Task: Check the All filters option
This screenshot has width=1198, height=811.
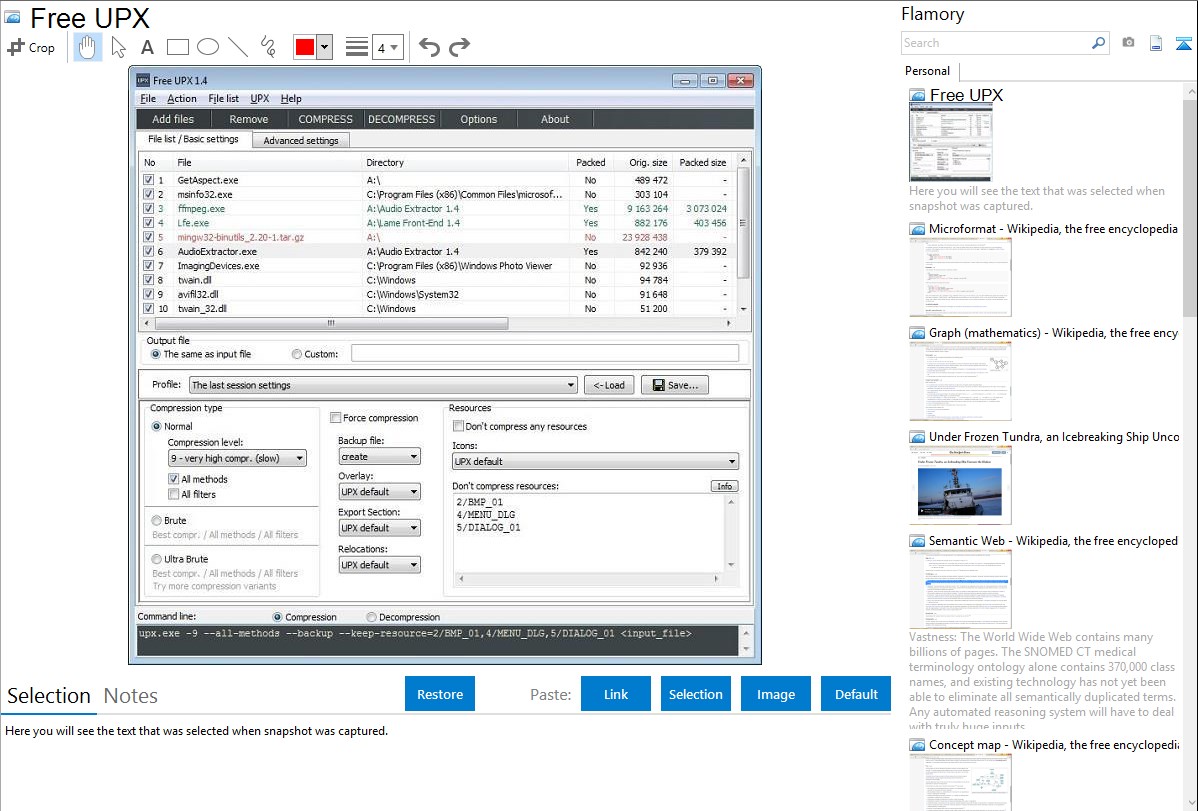Action: (x=174, y=494)
